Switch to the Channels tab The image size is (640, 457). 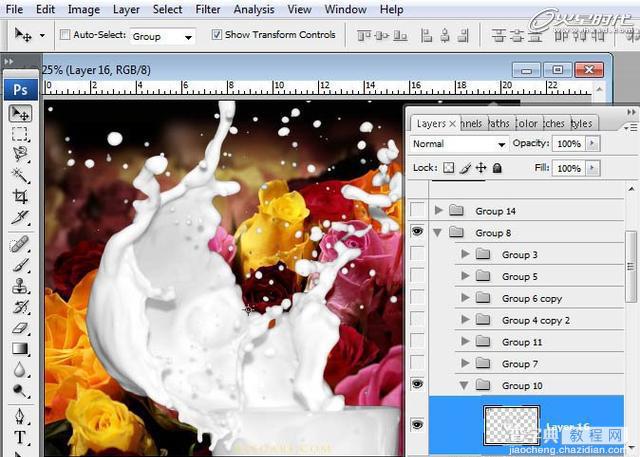coord(472,123)
